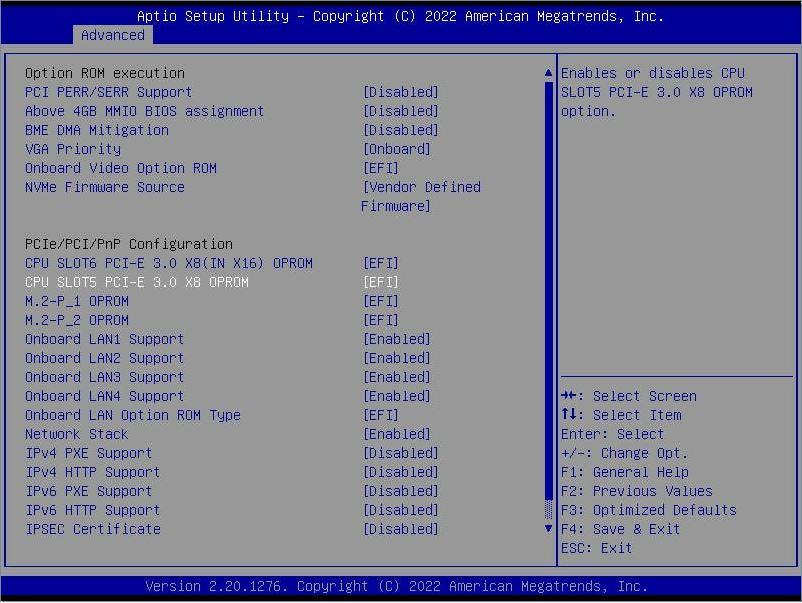Change CPU SLOT6 OPROM [EFI] value
The width and height of the screenshot is (802, 603).
381,263
